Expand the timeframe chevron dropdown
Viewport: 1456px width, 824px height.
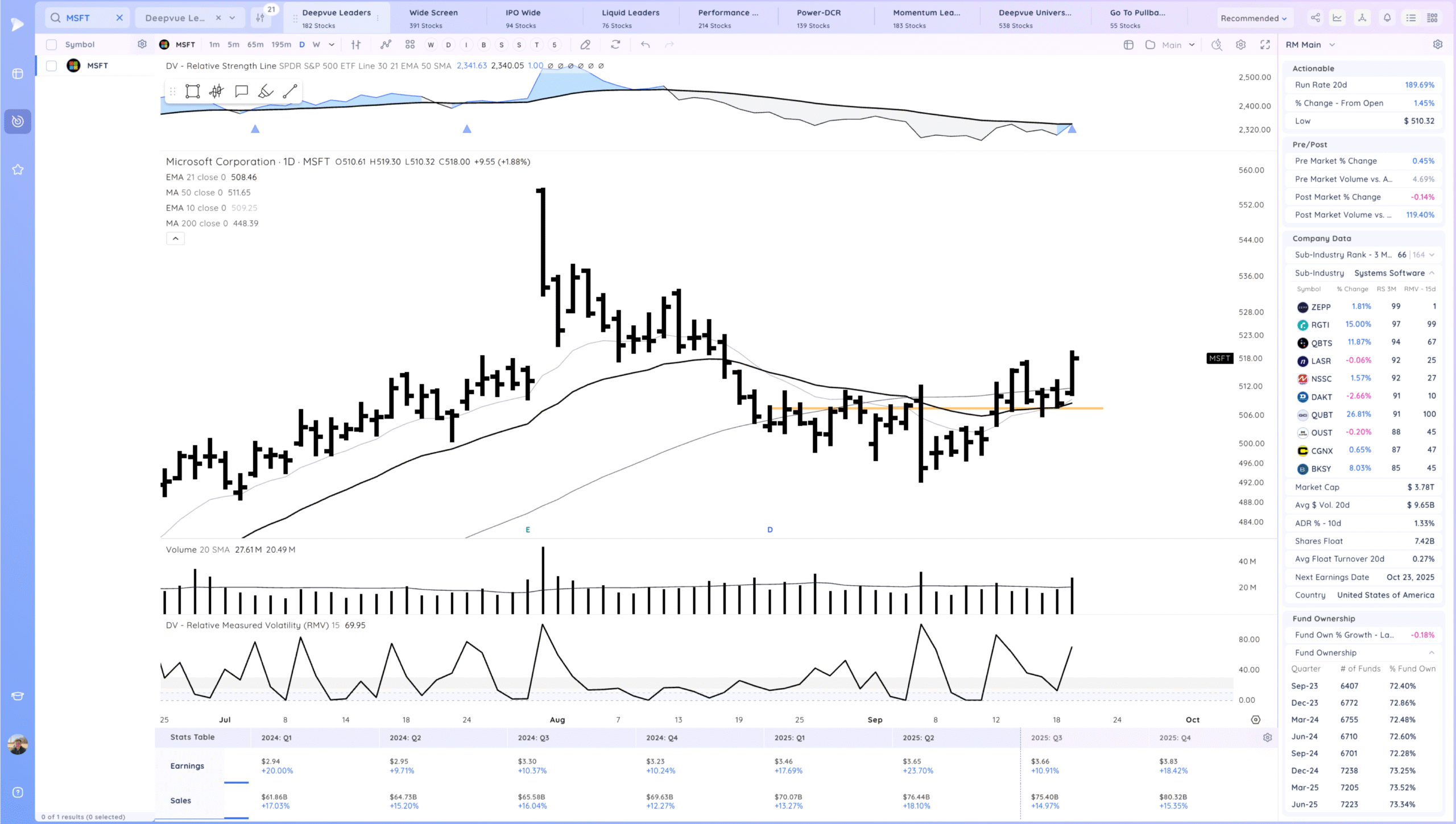pos(332,44)
